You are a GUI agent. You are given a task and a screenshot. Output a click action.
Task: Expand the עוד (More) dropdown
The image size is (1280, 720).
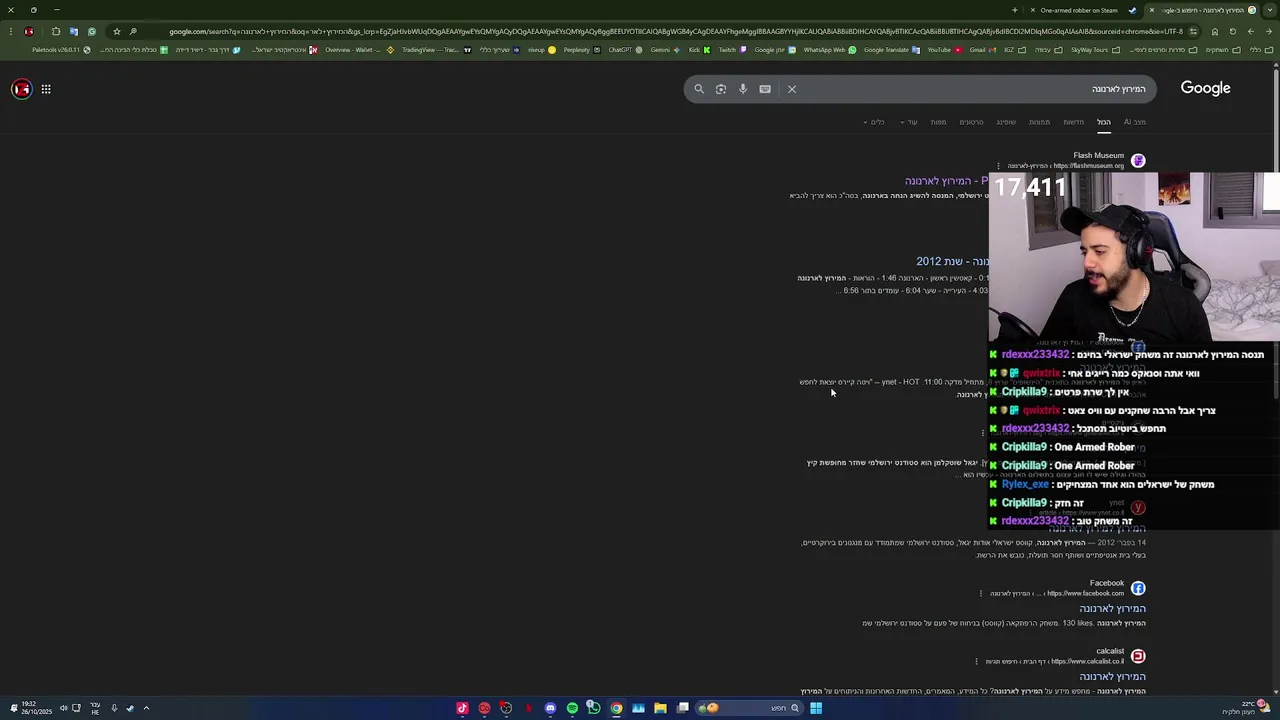909,122
